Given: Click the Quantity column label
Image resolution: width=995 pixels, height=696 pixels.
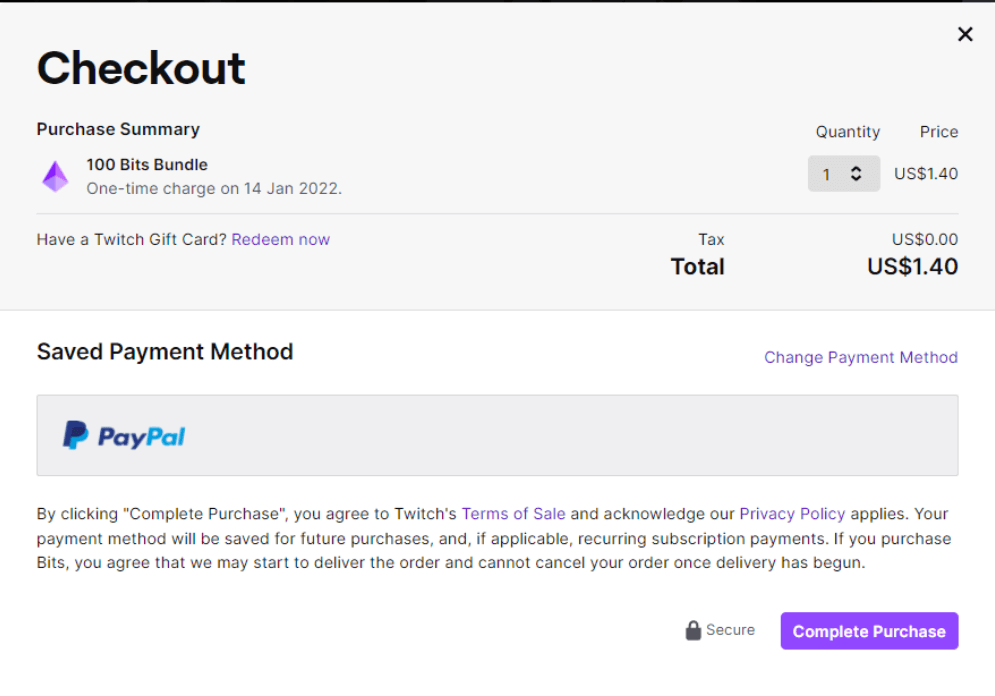Looking at the screenshot, I should (847, 132).
